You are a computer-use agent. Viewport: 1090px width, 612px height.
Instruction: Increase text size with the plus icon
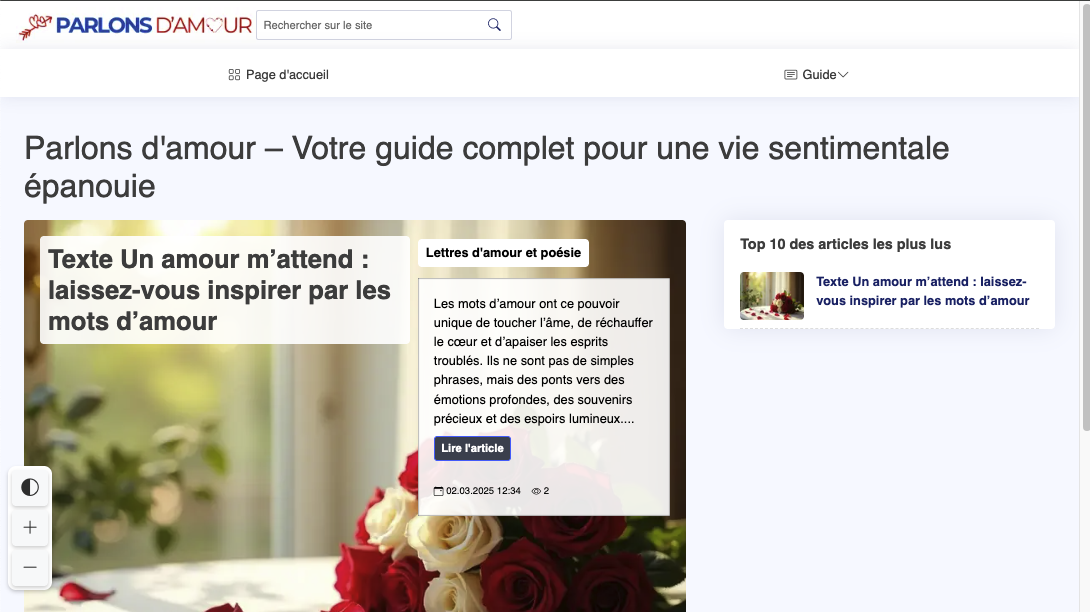click(x=30, y=527)
